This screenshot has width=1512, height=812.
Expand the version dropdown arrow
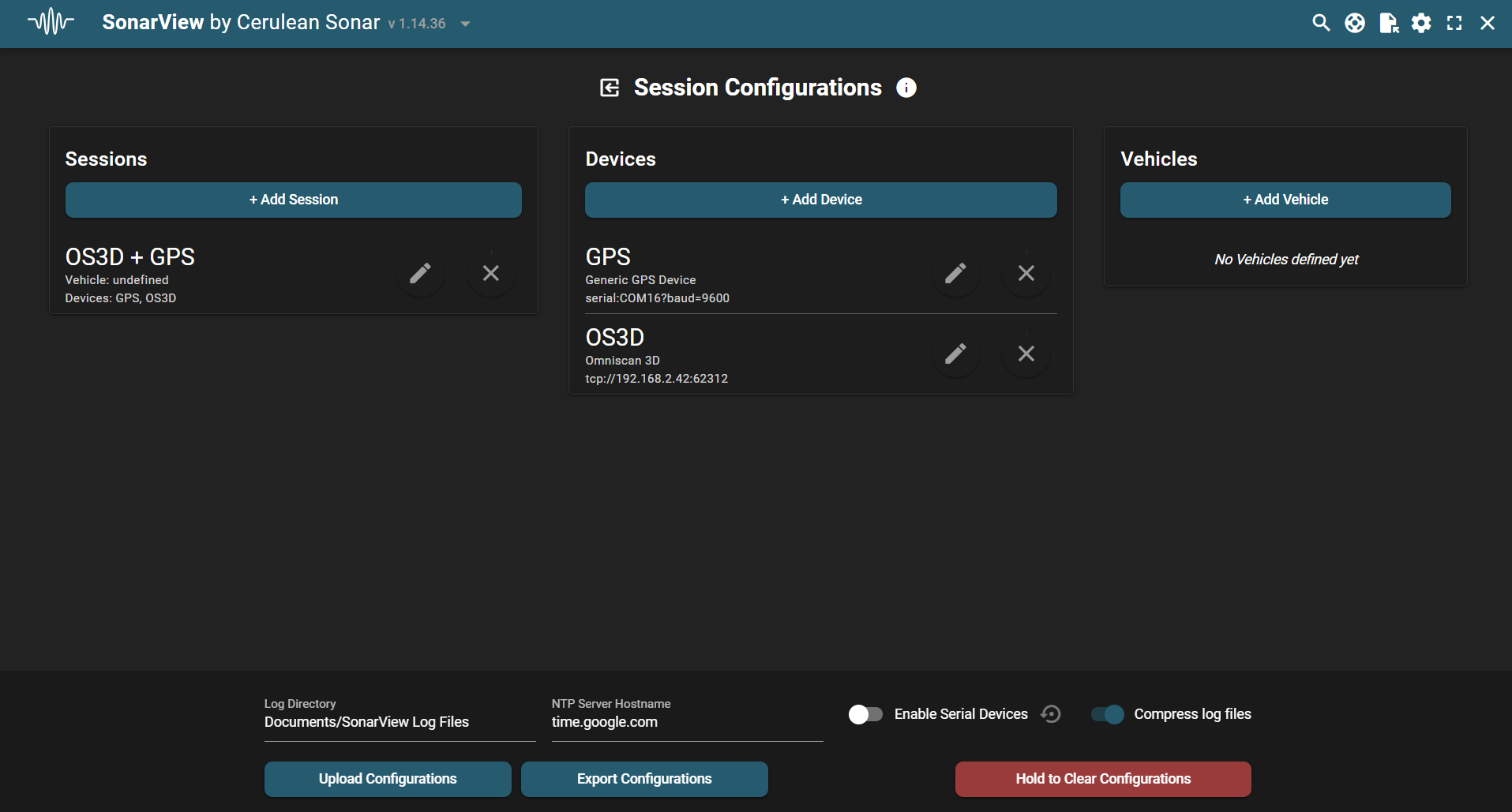(x=466, y=24)
